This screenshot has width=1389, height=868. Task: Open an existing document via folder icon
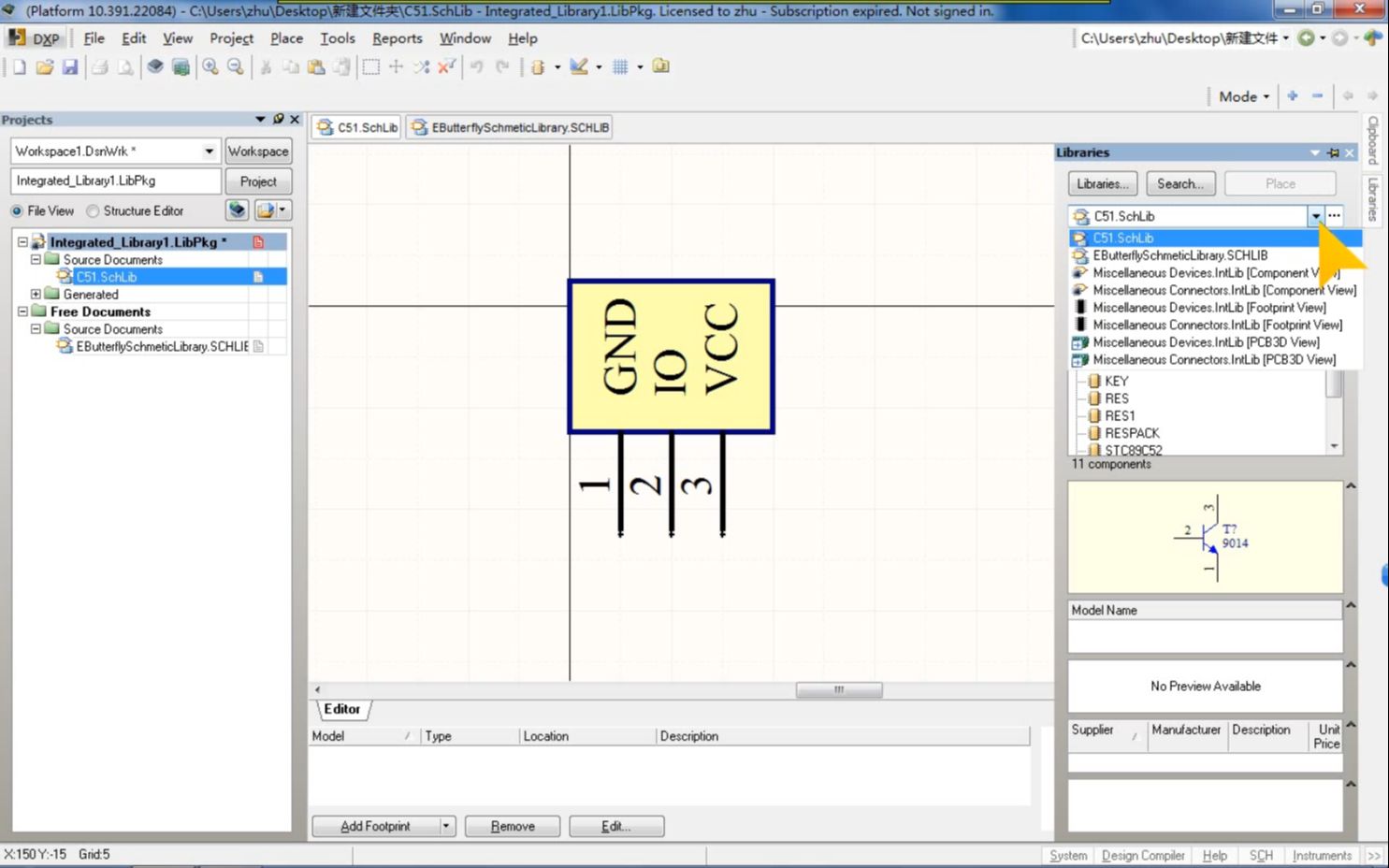point(45,67)
